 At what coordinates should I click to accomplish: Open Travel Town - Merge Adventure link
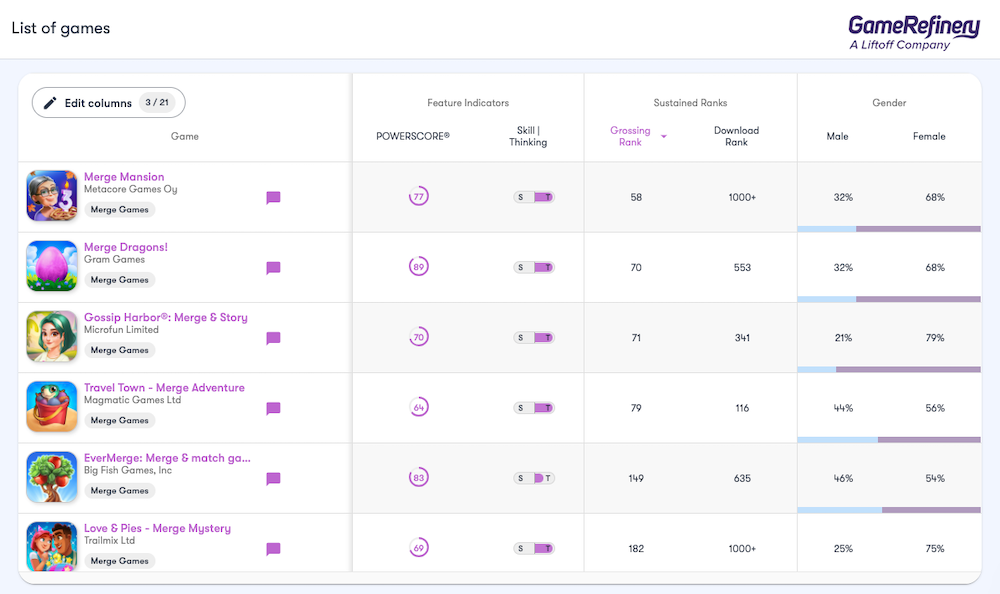pyautogui.click(x=165, y=387)
